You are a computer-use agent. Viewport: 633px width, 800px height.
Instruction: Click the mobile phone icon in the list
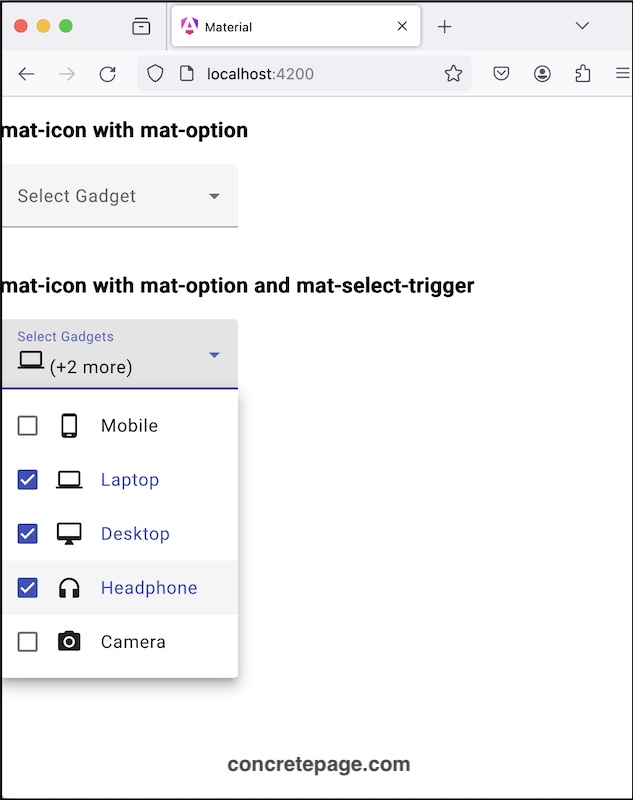[69, 426]
